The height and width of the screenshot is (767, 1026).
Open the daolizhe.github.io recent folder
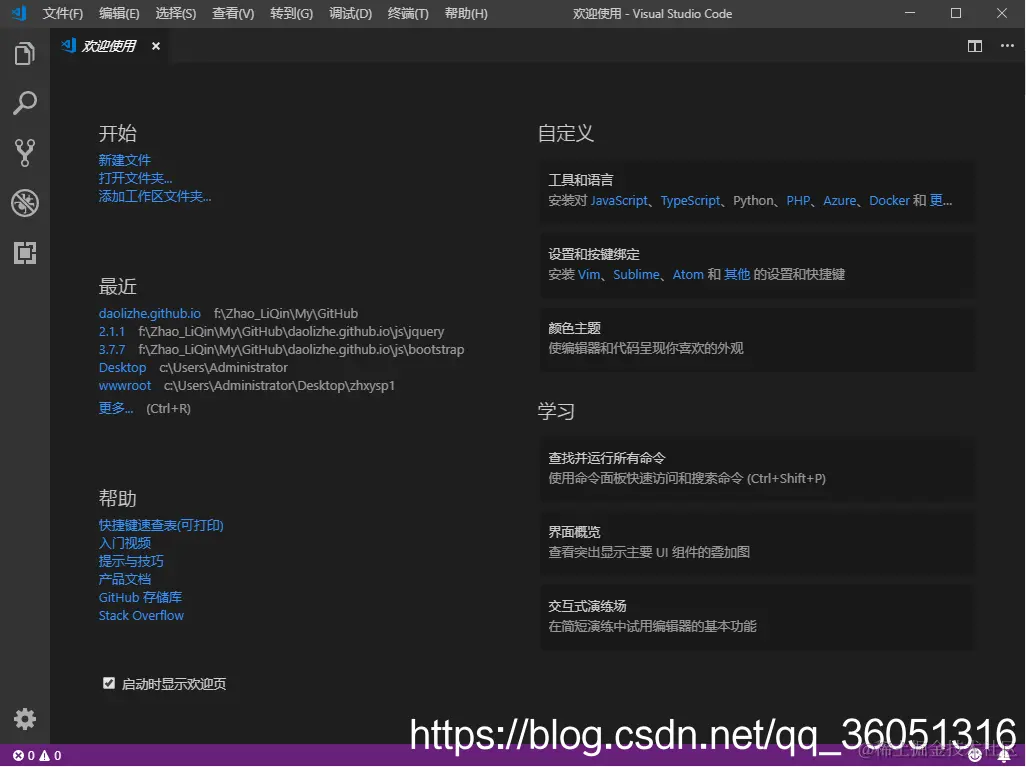(150, 312)
